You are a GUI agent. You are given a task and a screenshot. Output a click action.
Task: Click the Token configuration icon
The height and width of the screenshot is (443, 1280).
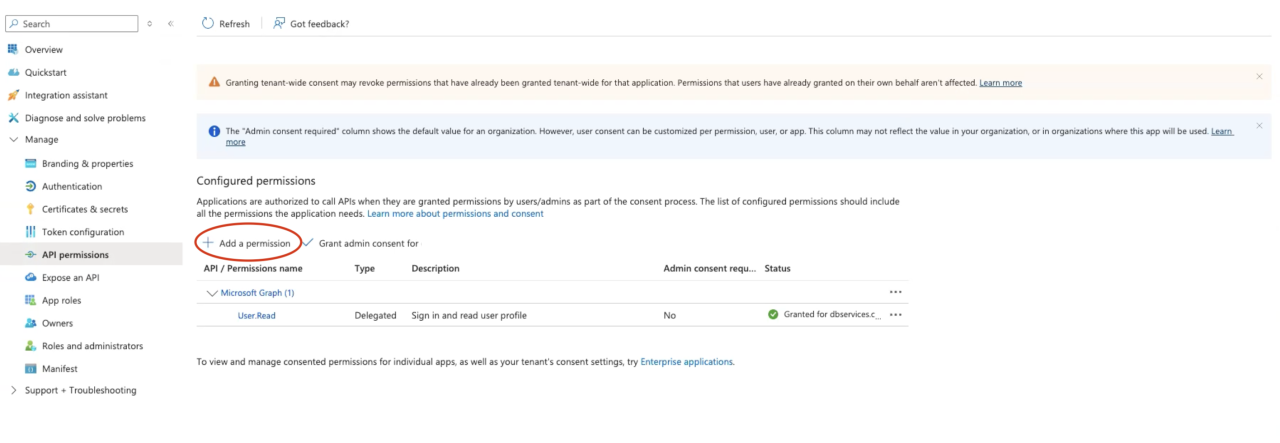point(31,232)
